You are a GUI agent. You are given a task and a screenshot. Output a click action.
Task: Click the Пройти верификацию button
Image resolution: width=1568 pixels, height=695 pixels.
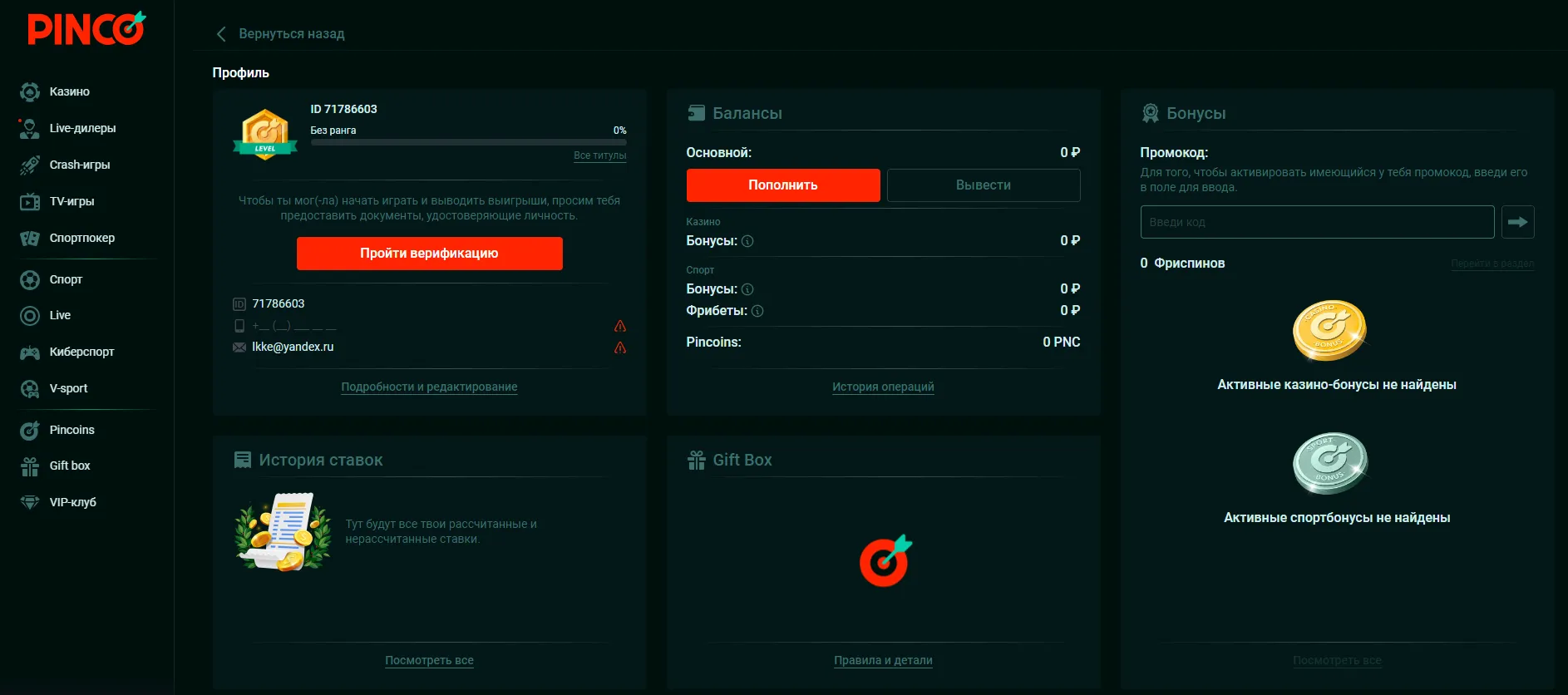pyautogui.click(x=429, y=254)
